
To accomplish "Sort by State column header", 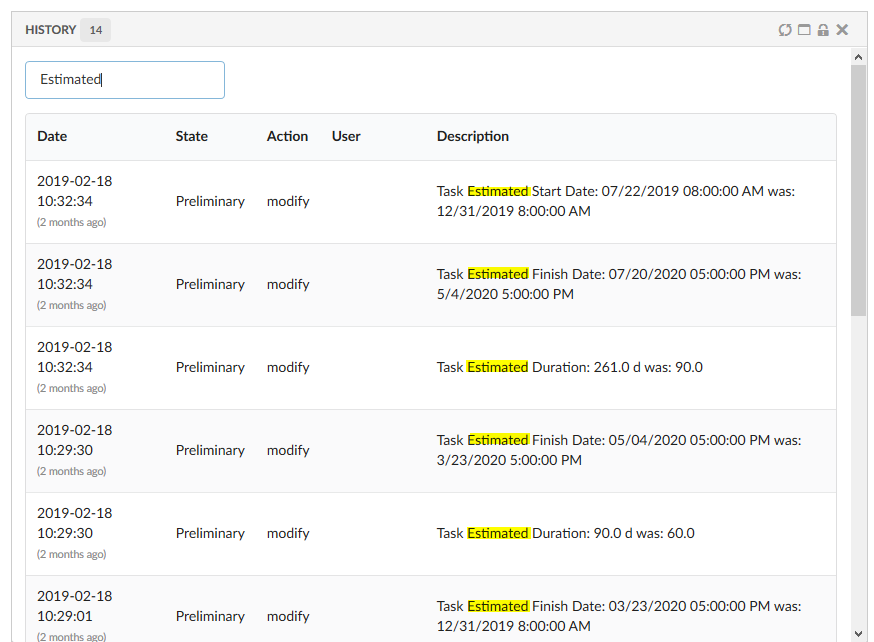I will pyautogui.click(x=192, y=136).
